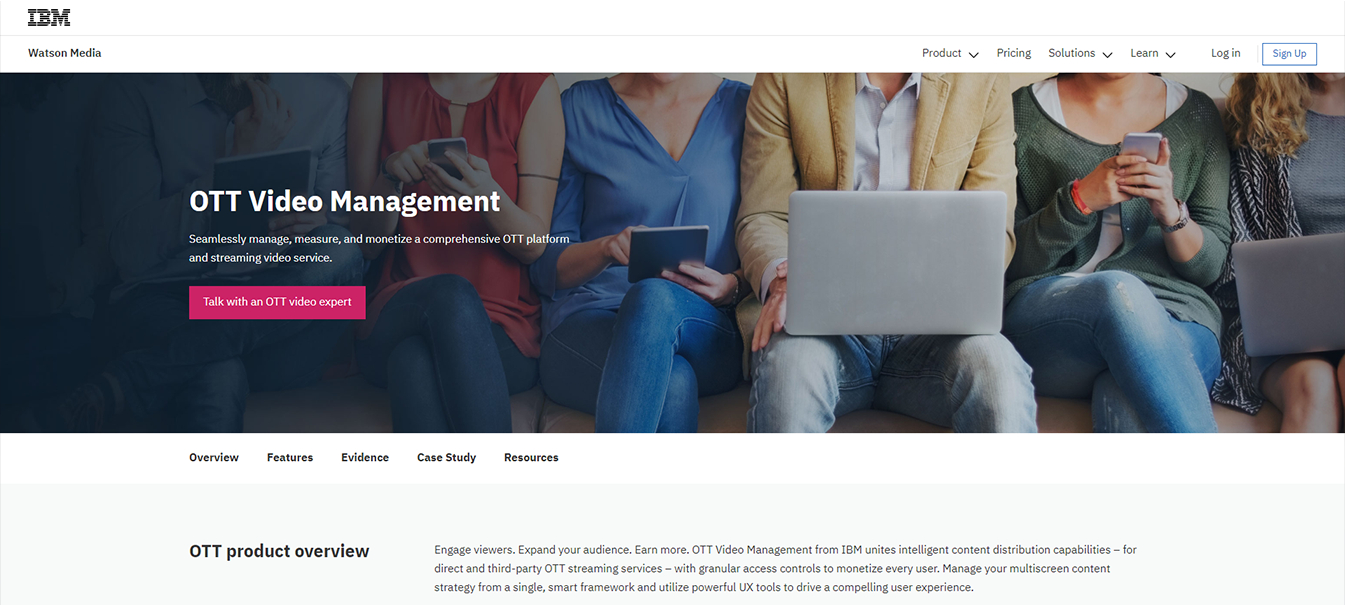1345x605 pixels.
Task: Open the Watson Media home link
Action: coord(65,53)
